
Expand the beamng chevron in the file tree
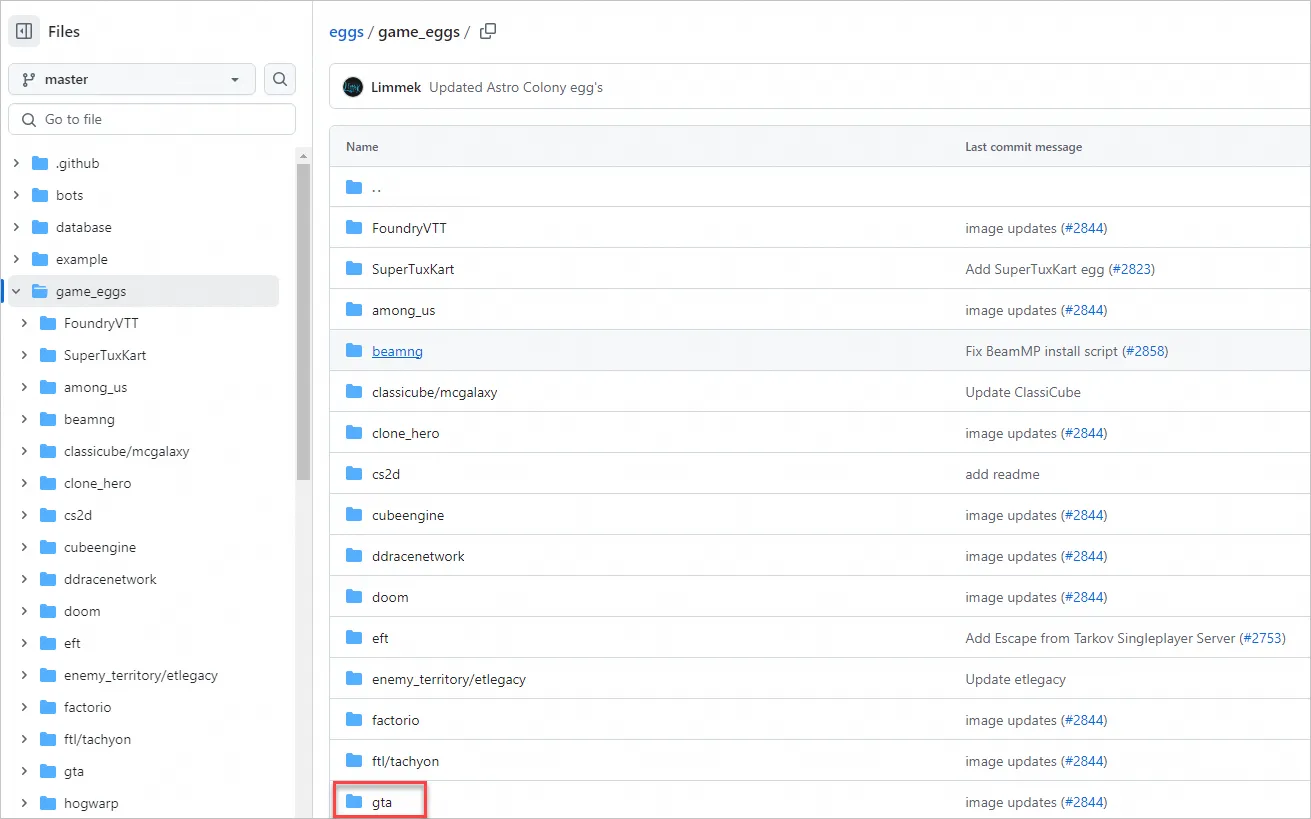(x=25, y=419)
